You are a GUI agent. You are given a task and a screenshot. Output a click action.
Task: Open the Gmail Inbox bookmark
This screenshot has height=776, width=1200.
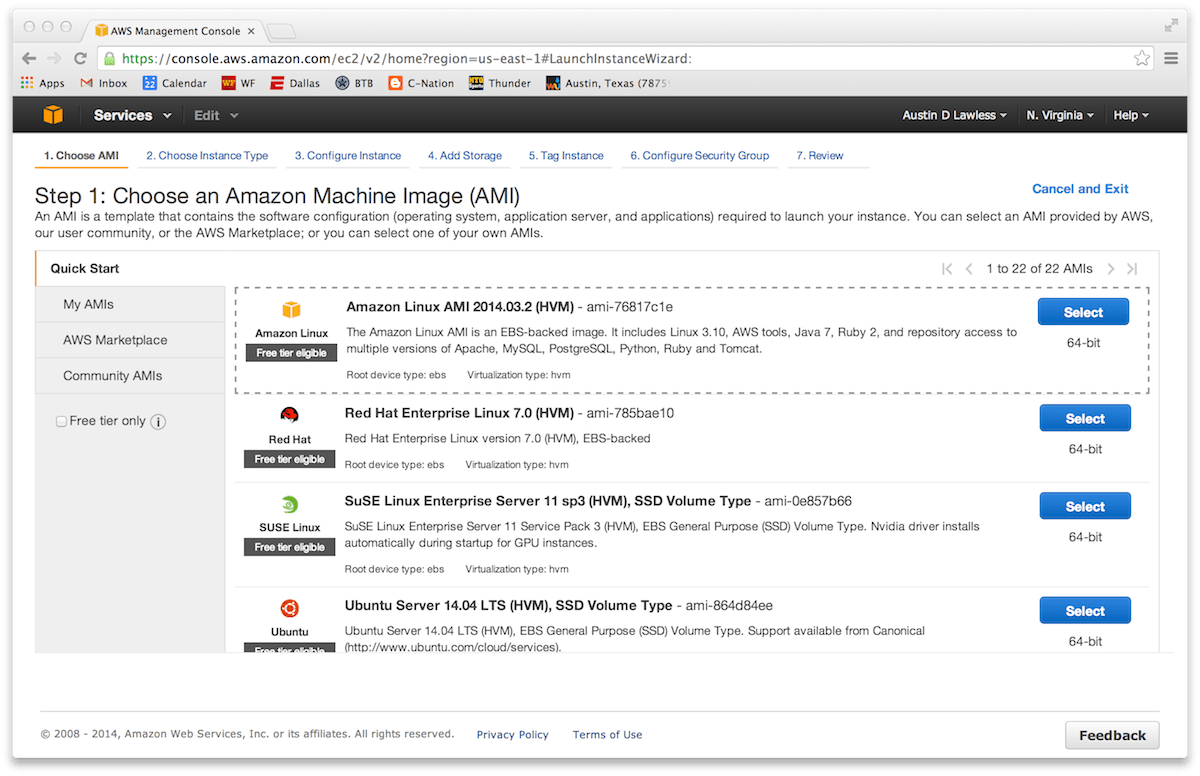click(104, 83)
